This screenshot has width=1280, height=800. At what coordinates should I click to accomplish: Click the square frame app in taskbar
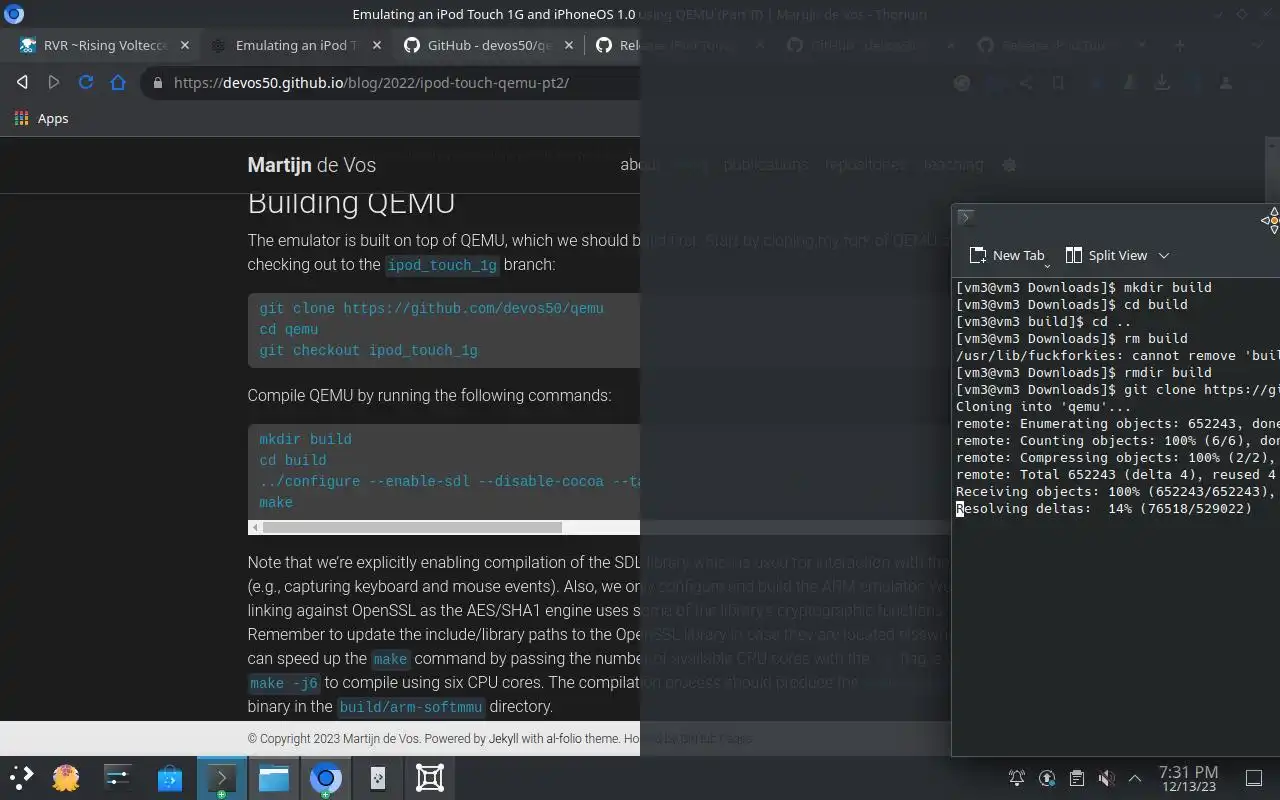coord(430,778)
